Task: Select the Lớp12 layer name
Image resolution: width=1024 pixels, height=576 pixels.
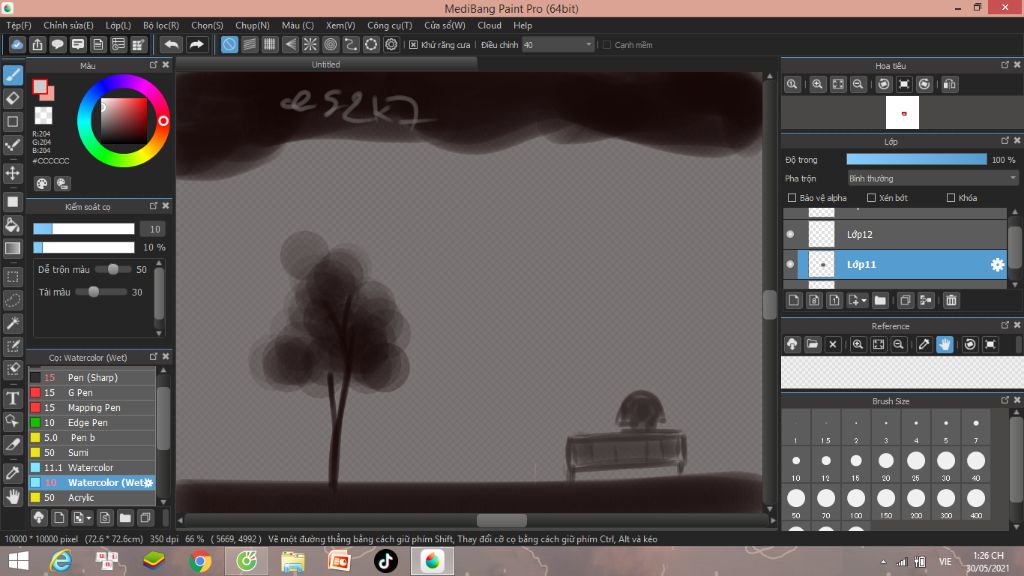Action: [859, 234]
